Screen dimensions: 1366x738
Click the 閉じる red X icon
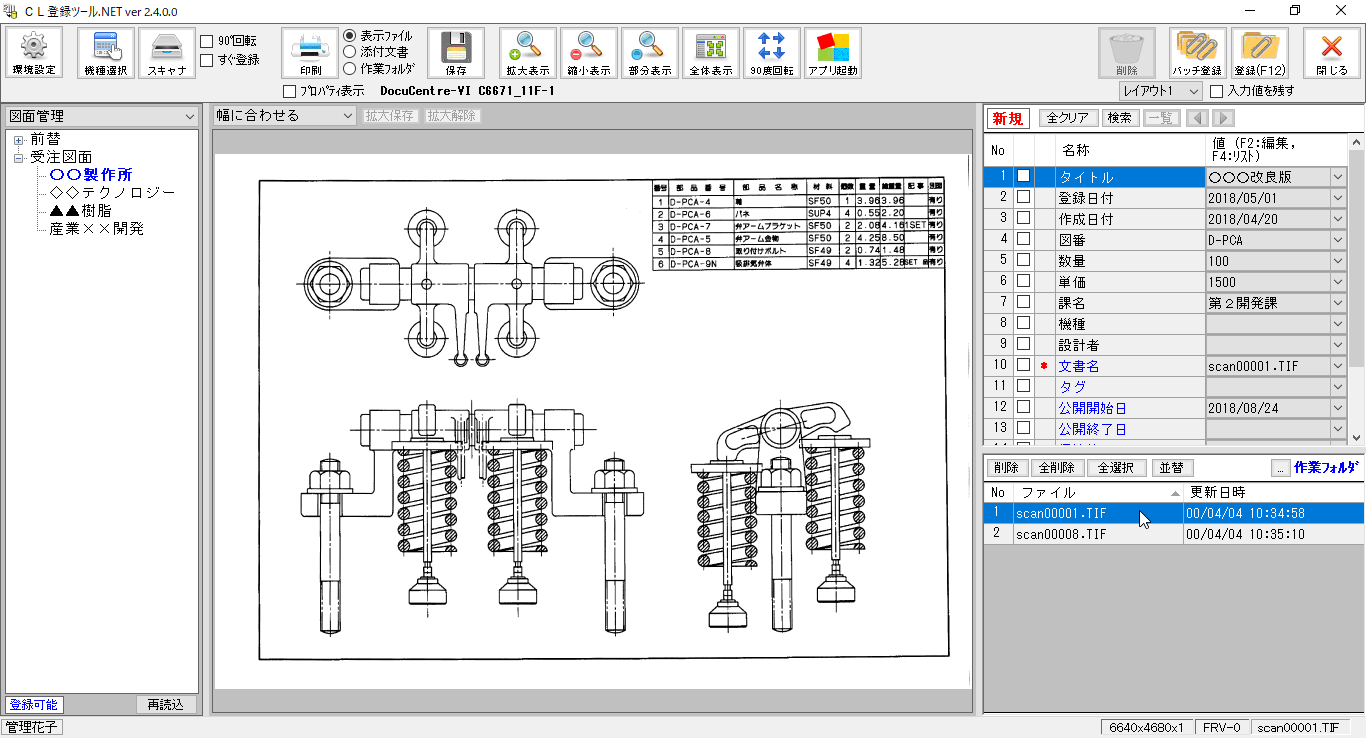pyautogui.click(x=1332, y=53)
